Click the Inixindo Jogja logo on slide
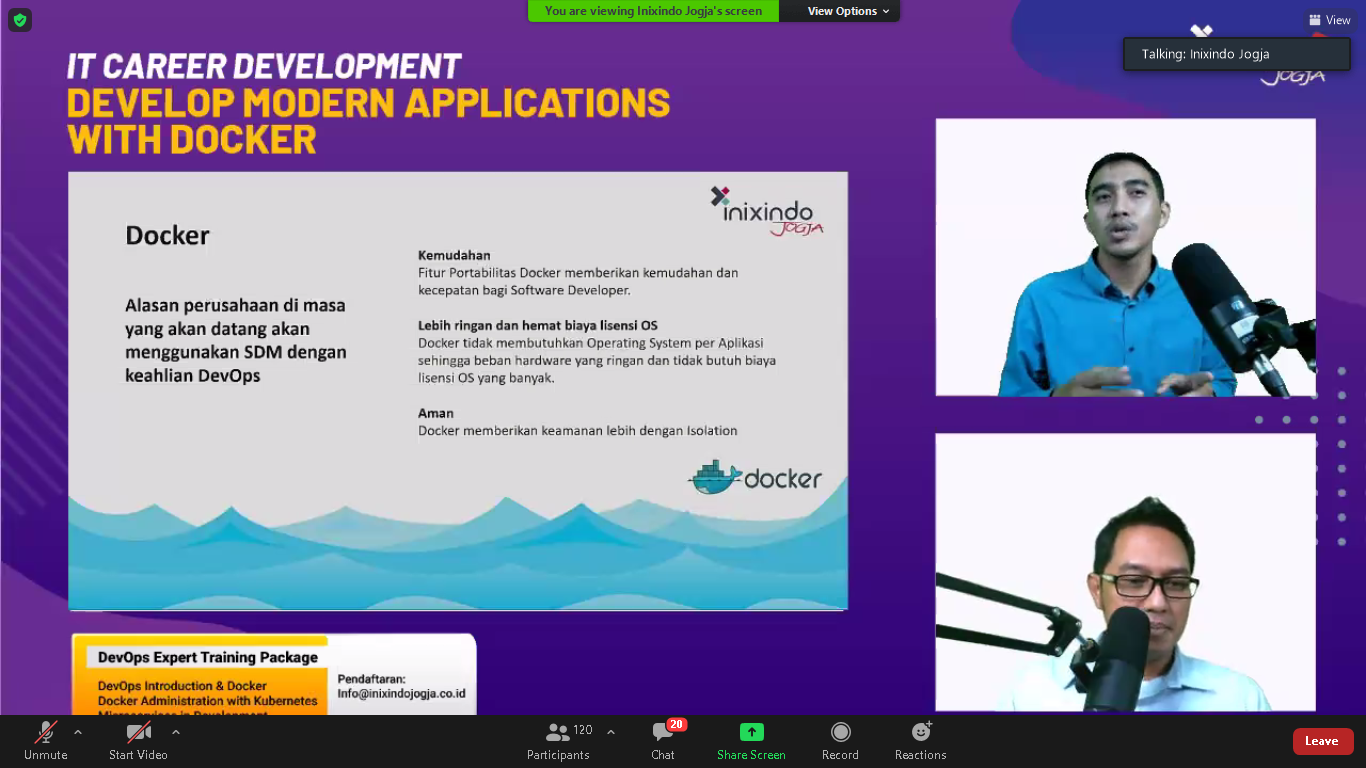 click(x=767, y=211)
